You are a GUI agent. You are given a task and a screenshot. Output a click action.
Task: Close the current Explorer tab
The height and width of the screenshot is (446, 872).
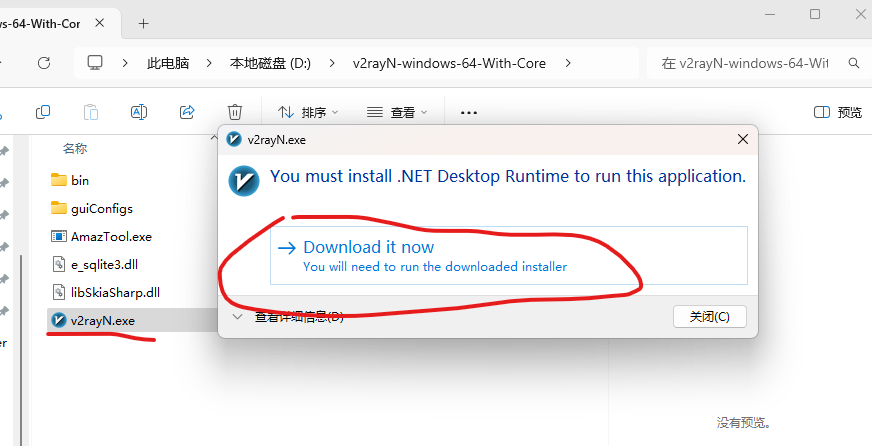pos(100,23)
